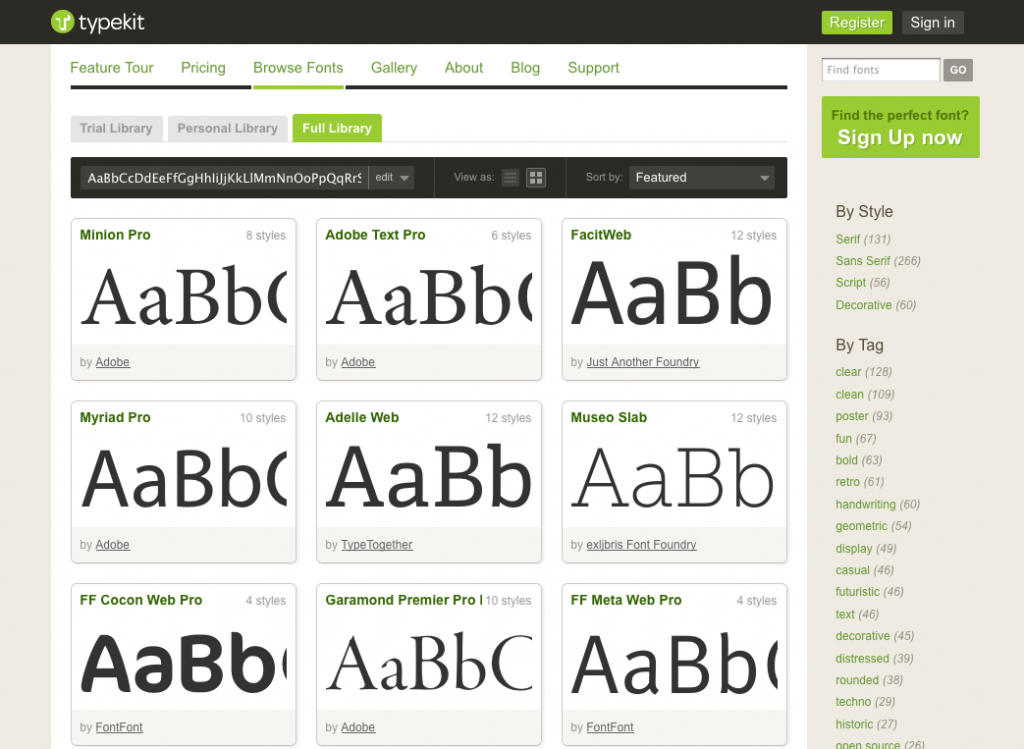The image size is (1024, 749).
Task: Switch to the Personal Library tab
Action: 227,129
